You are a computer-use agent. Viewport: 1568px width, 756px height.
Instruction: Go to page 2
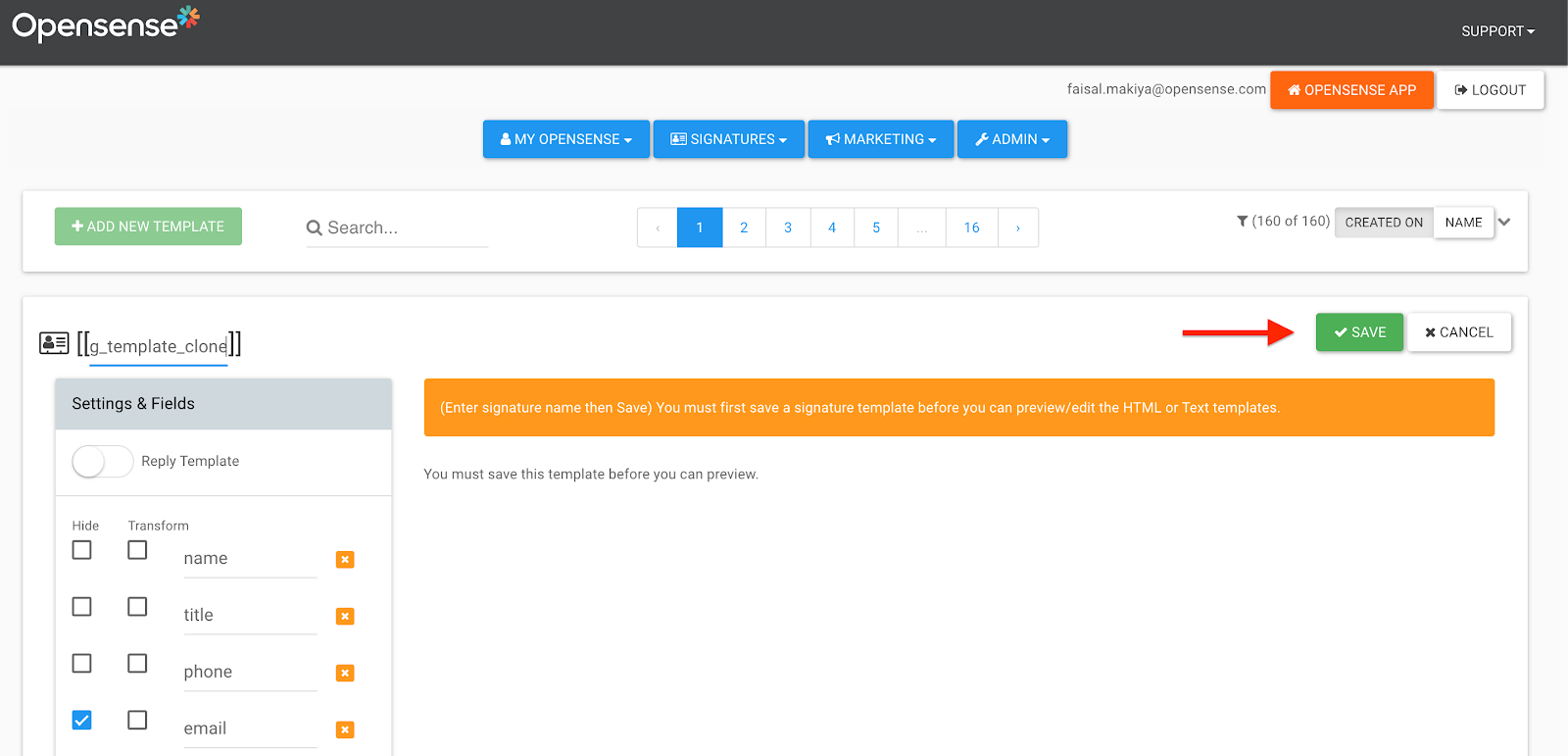coord(744,227)
